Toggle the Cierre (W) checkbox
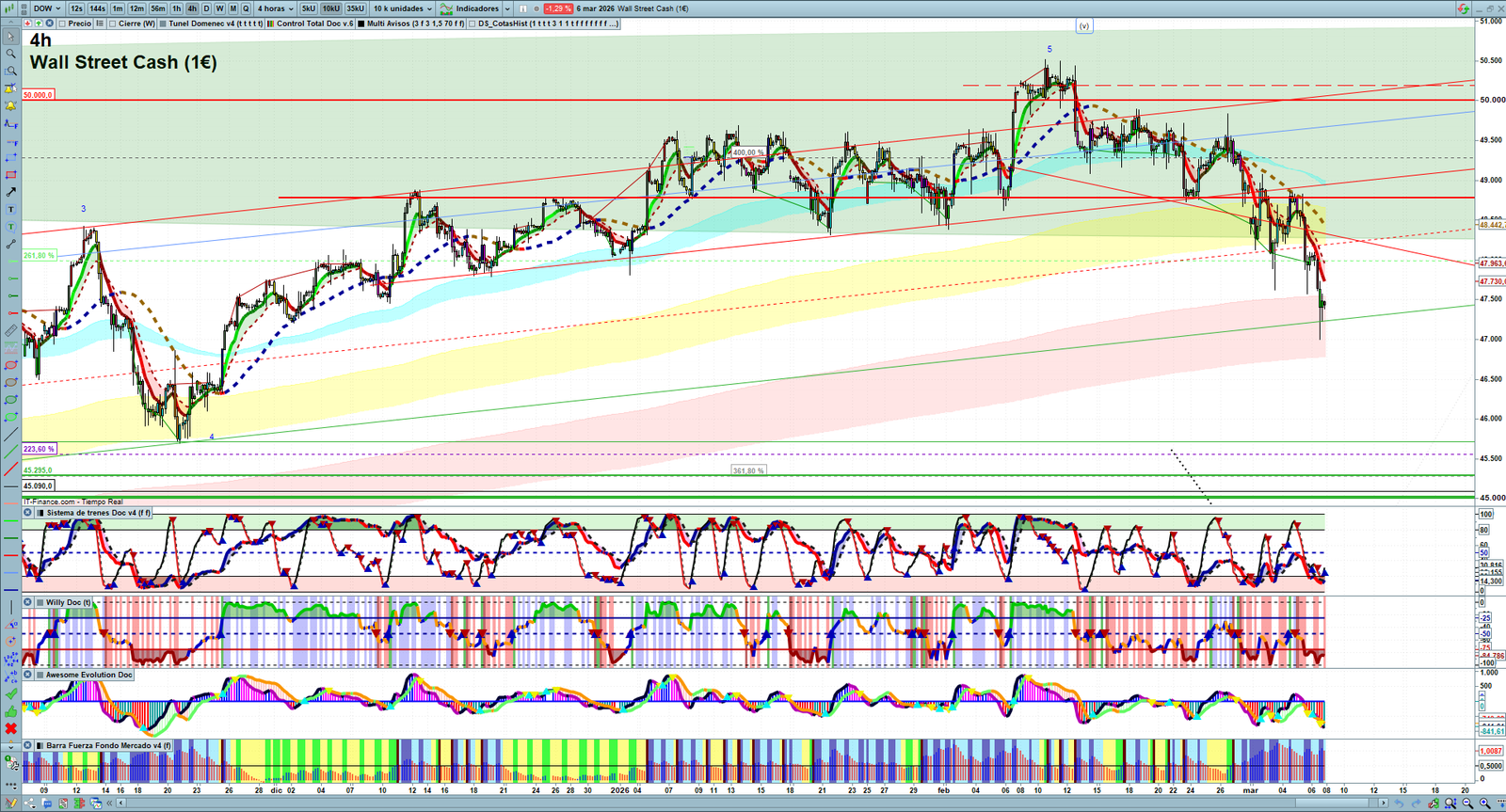The width and height of the screenshot is (1506, 812). tap(112, 24)
